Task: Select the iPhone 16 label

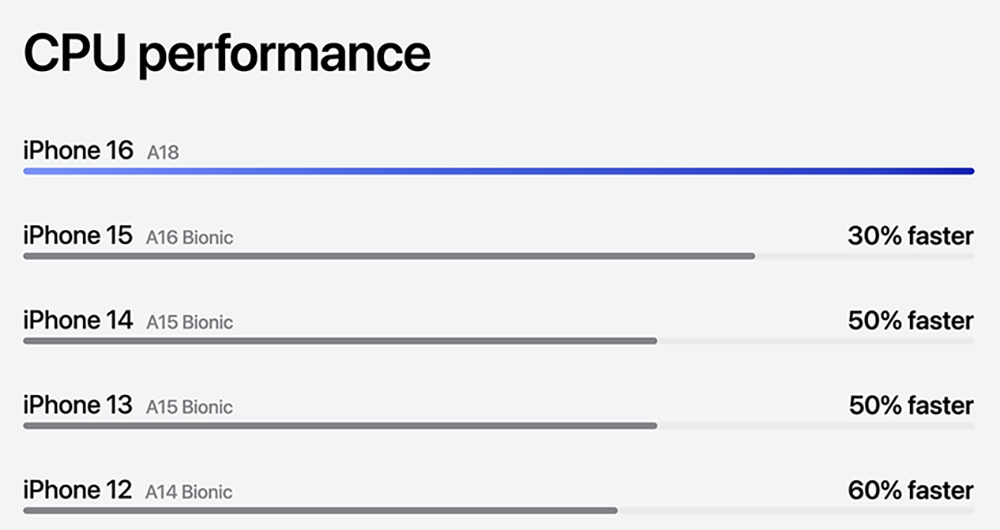Action: pos(77,151)
